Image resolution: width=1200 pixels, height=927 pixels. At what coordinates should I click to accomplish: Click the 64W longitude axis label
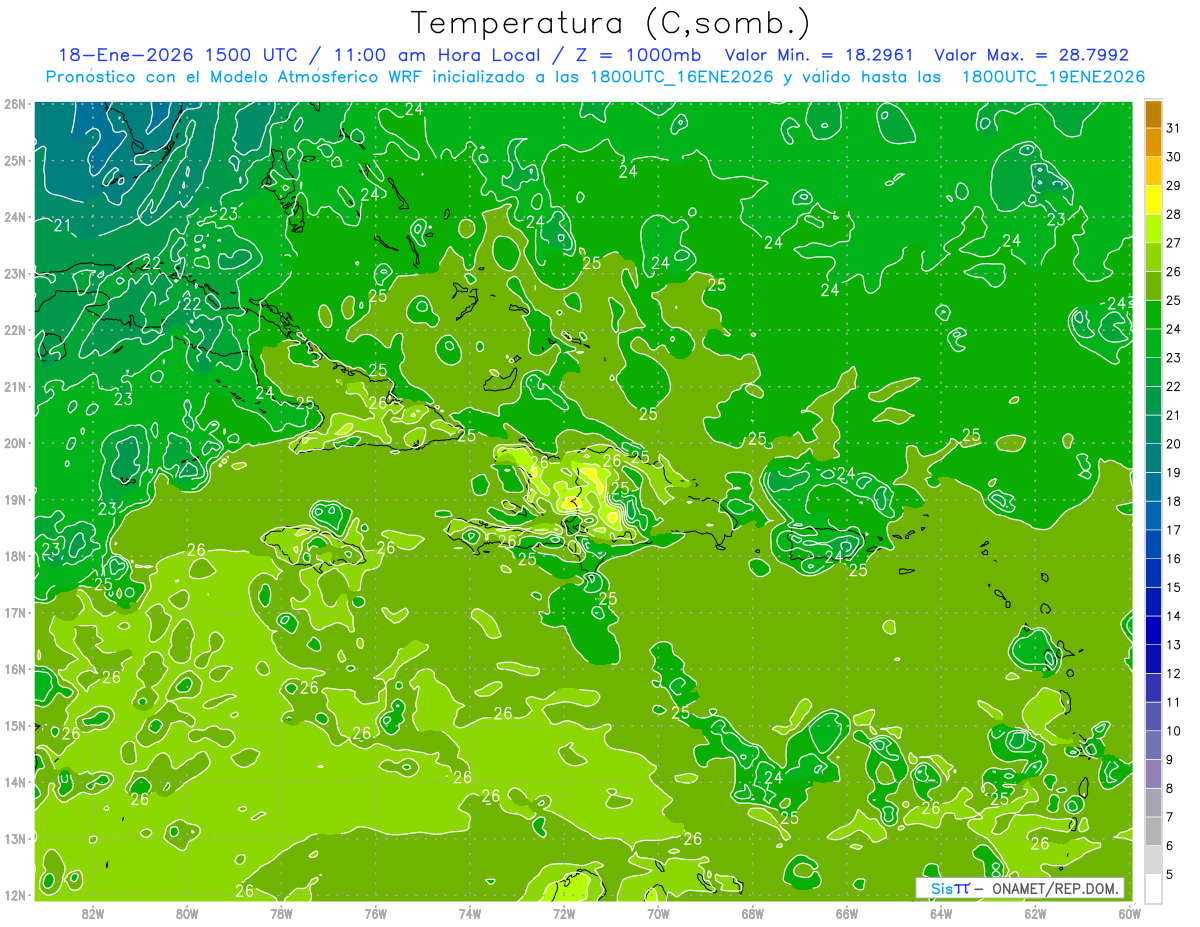coord(941,913)
